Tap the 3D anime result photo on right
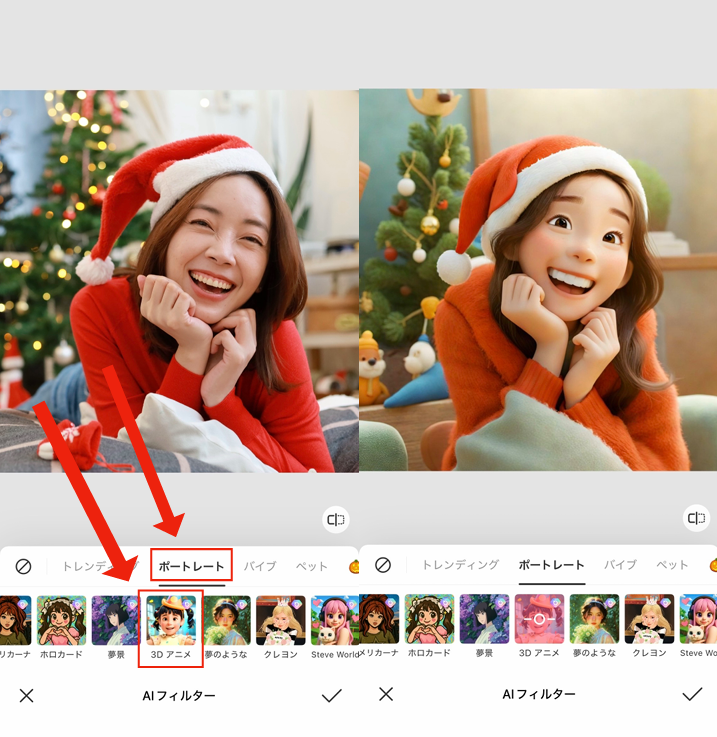 (x=538, y=280)
